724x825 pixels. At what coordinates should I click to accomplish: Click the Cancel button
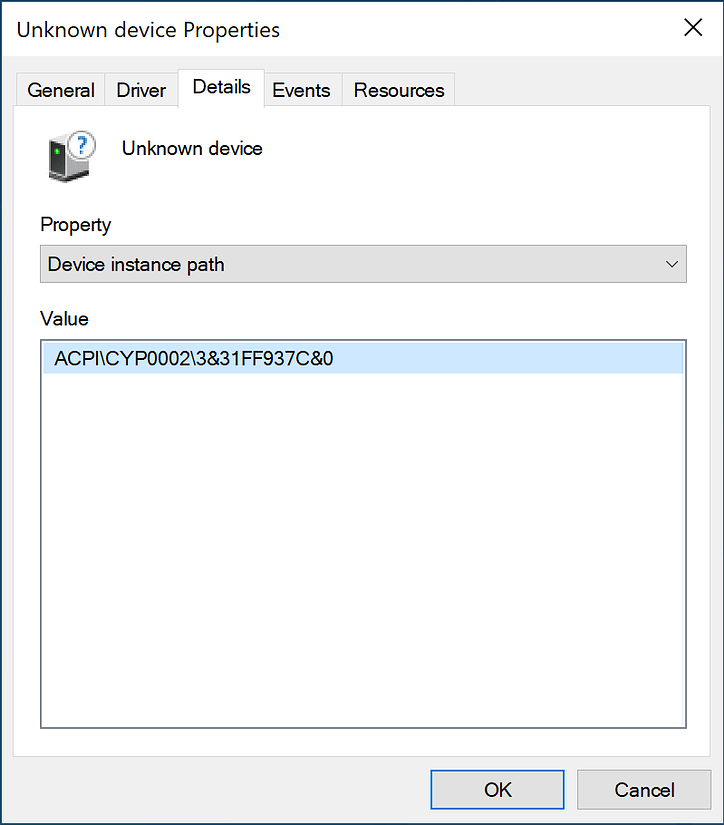click(x=644, y=789)
